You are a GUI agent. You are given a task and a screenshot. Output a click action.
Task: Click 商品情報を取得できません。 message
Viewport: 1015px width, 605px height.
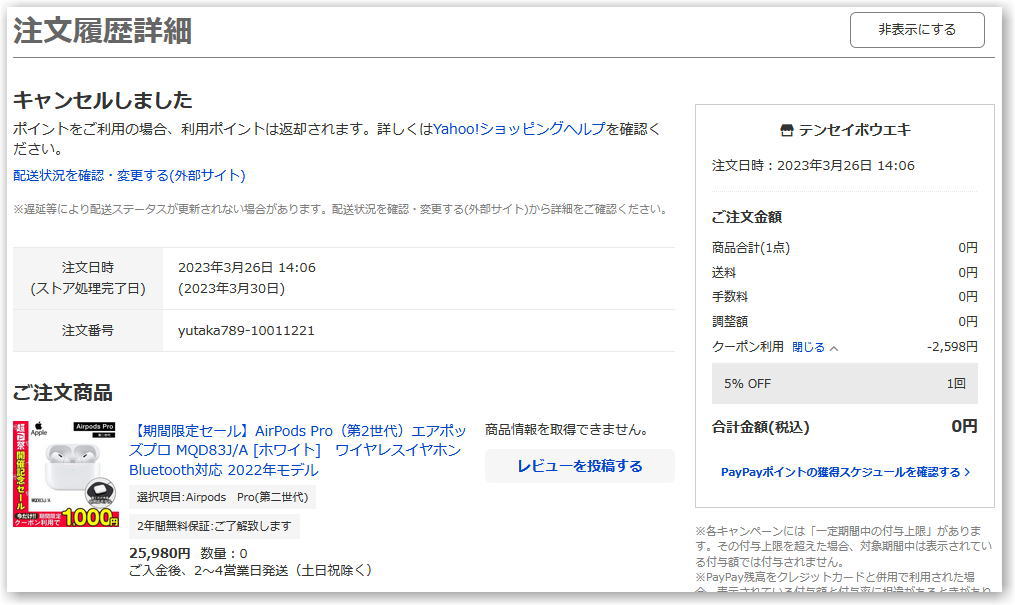[x=567, y=430]
